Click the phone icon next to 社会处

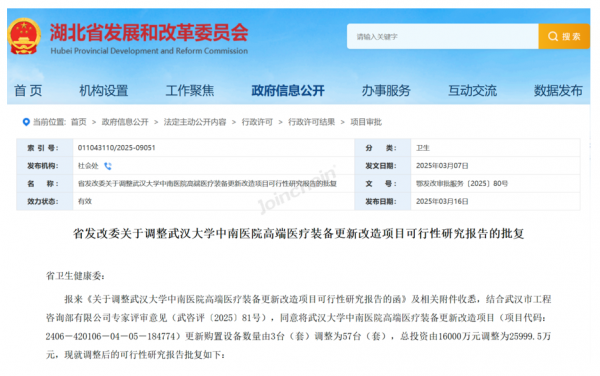pos(108,166)
